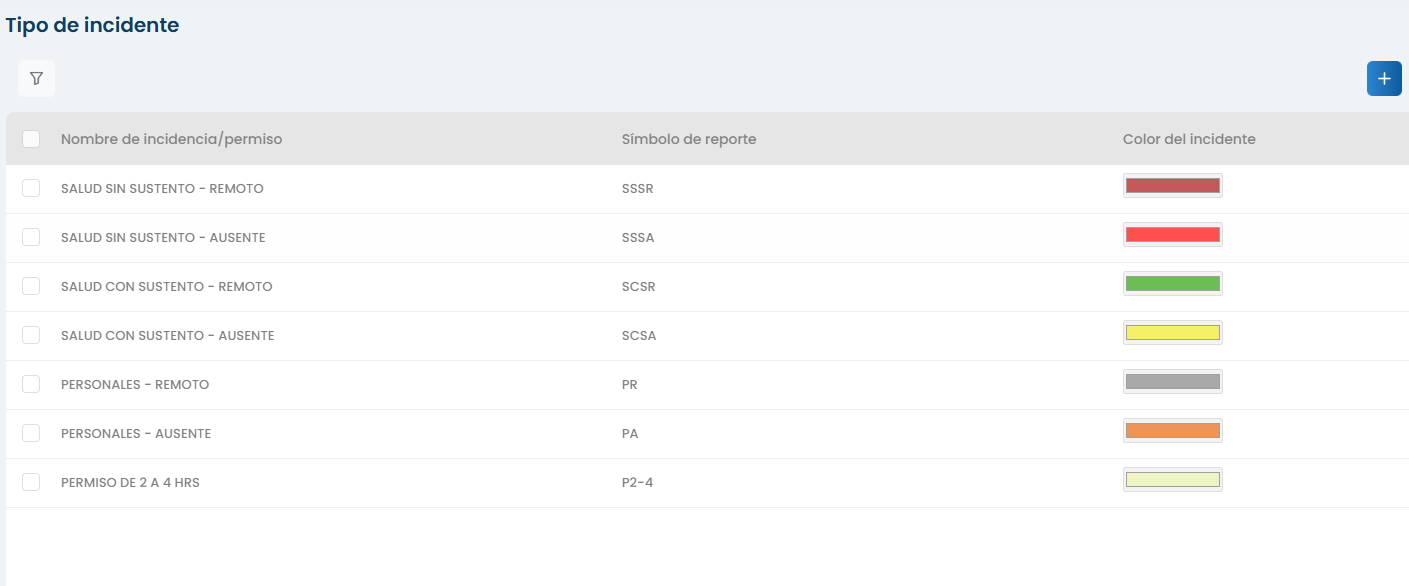Check the SALUD SIN SUSTENTO - REMOTO row
This screenshot has width=1409, height=586.
click(x=31, y=188)
